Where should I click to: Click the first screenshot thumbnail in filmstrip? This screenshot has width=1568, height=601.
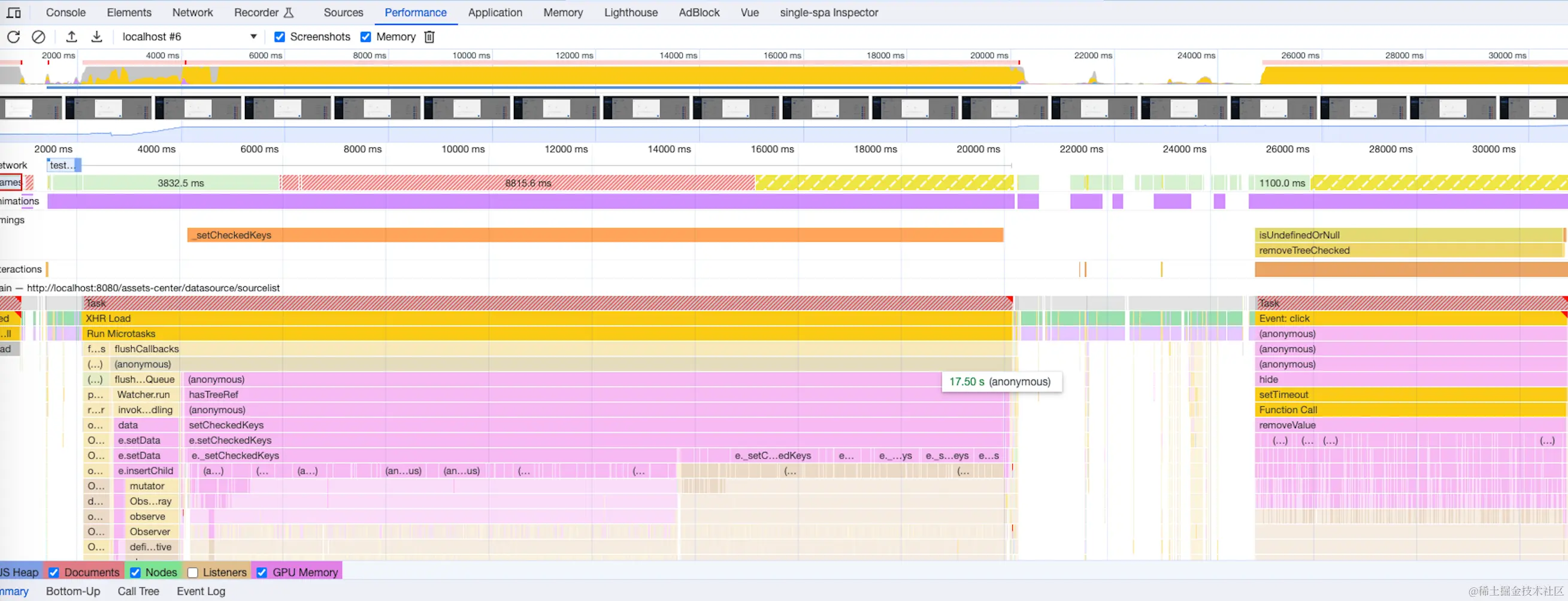tap(31, 108)
